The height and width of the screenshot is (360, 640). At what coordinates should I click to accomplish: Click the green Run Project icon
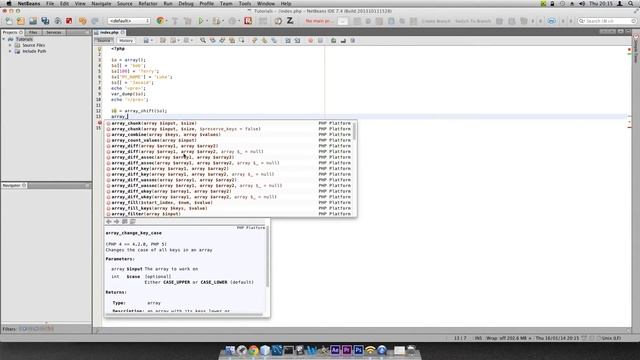201,21
